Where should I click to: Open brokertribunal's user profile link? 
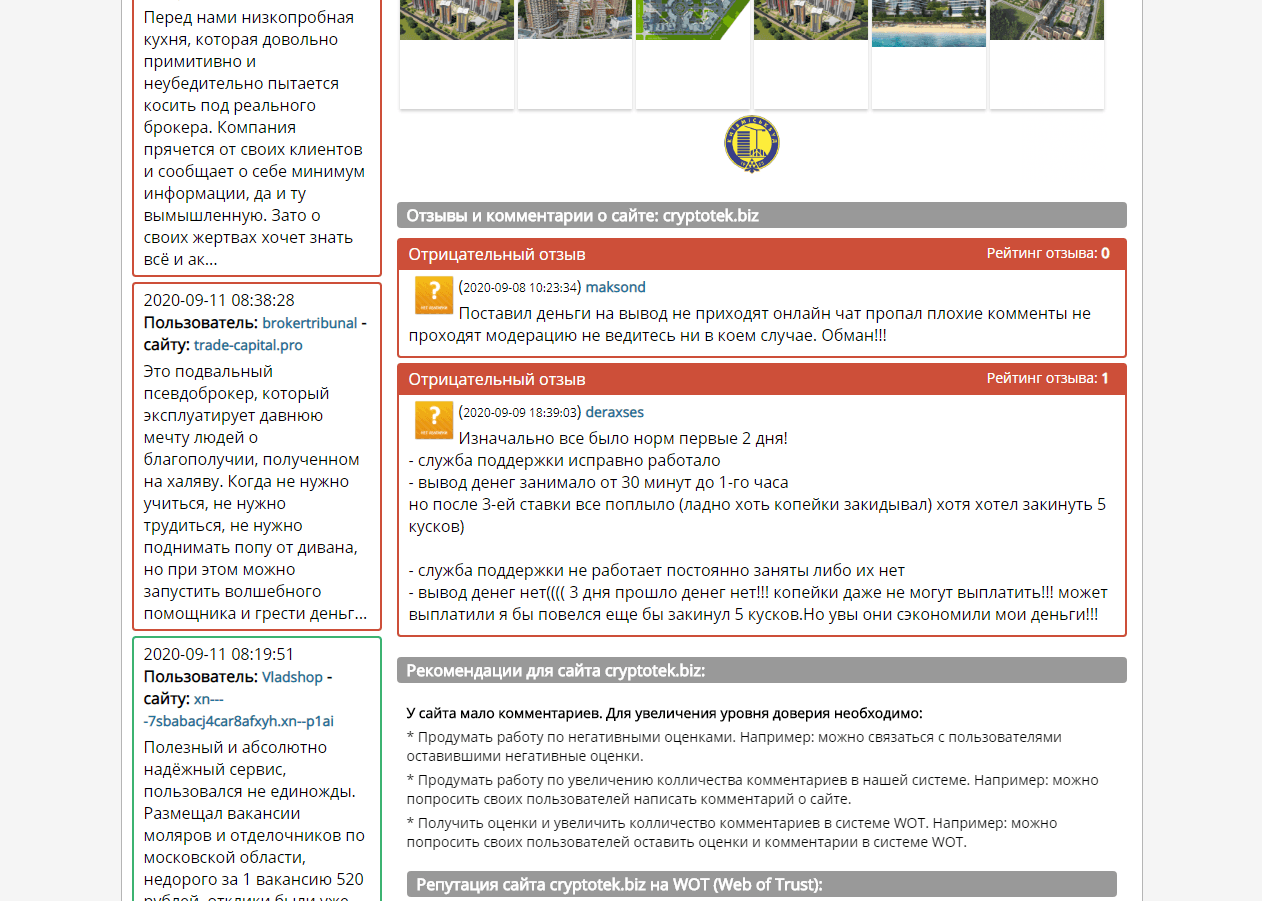309,323
